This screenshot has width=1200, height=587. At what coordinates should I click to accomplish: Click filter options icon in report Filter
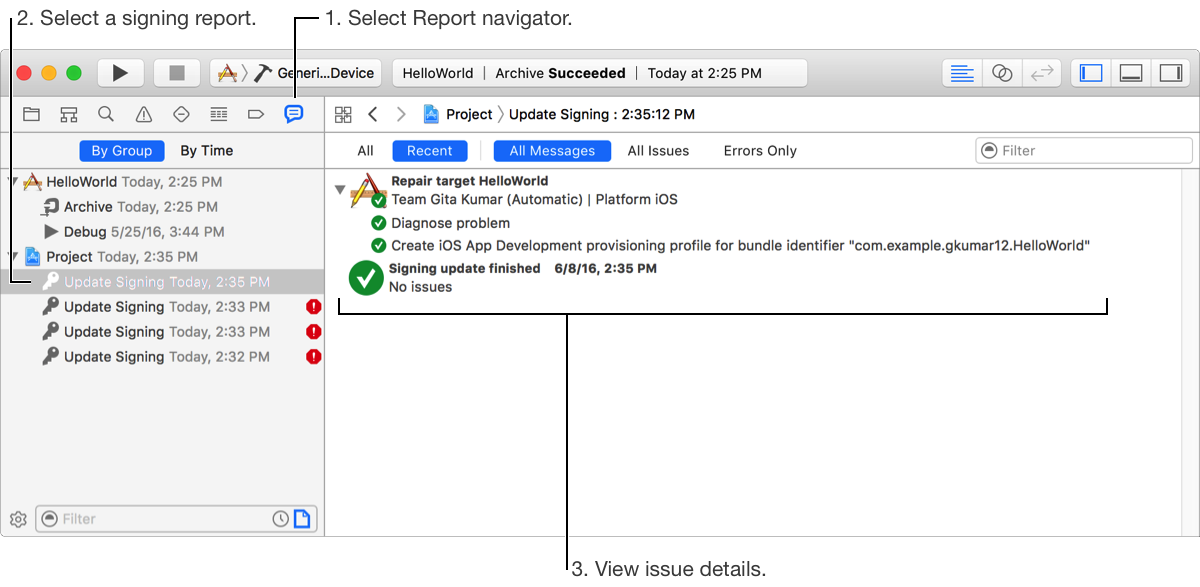point(989,151)
